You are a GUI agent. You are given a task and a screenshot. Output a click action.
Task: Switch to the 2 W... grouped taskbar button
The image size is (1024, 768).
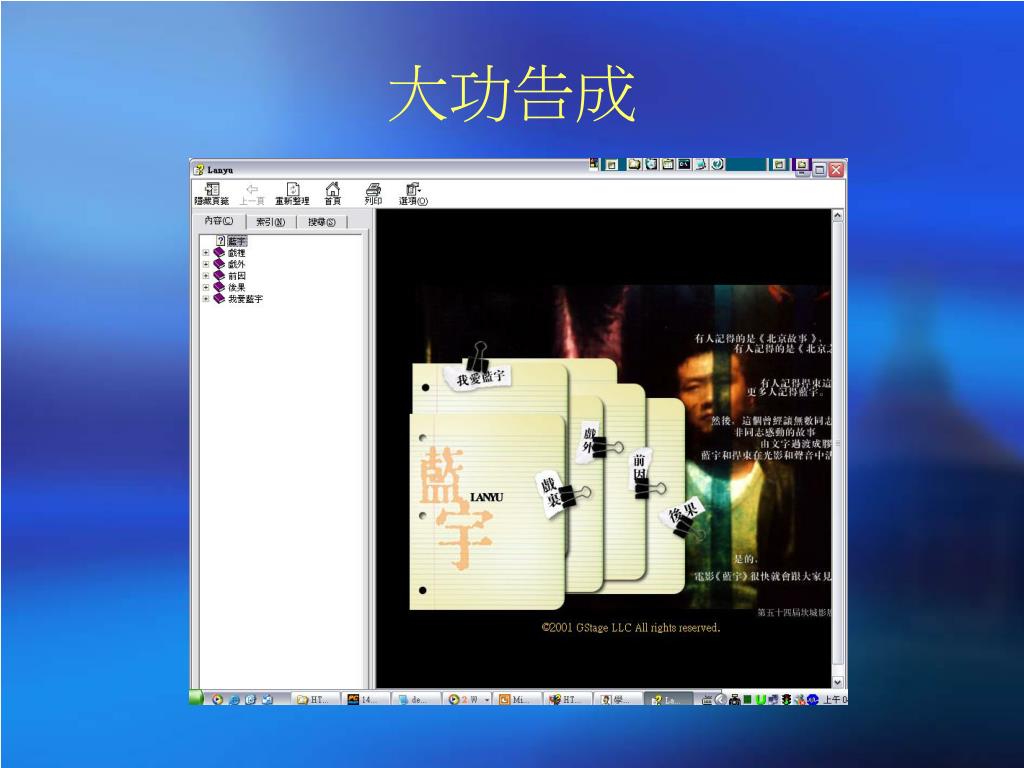(x=468, y=699)
